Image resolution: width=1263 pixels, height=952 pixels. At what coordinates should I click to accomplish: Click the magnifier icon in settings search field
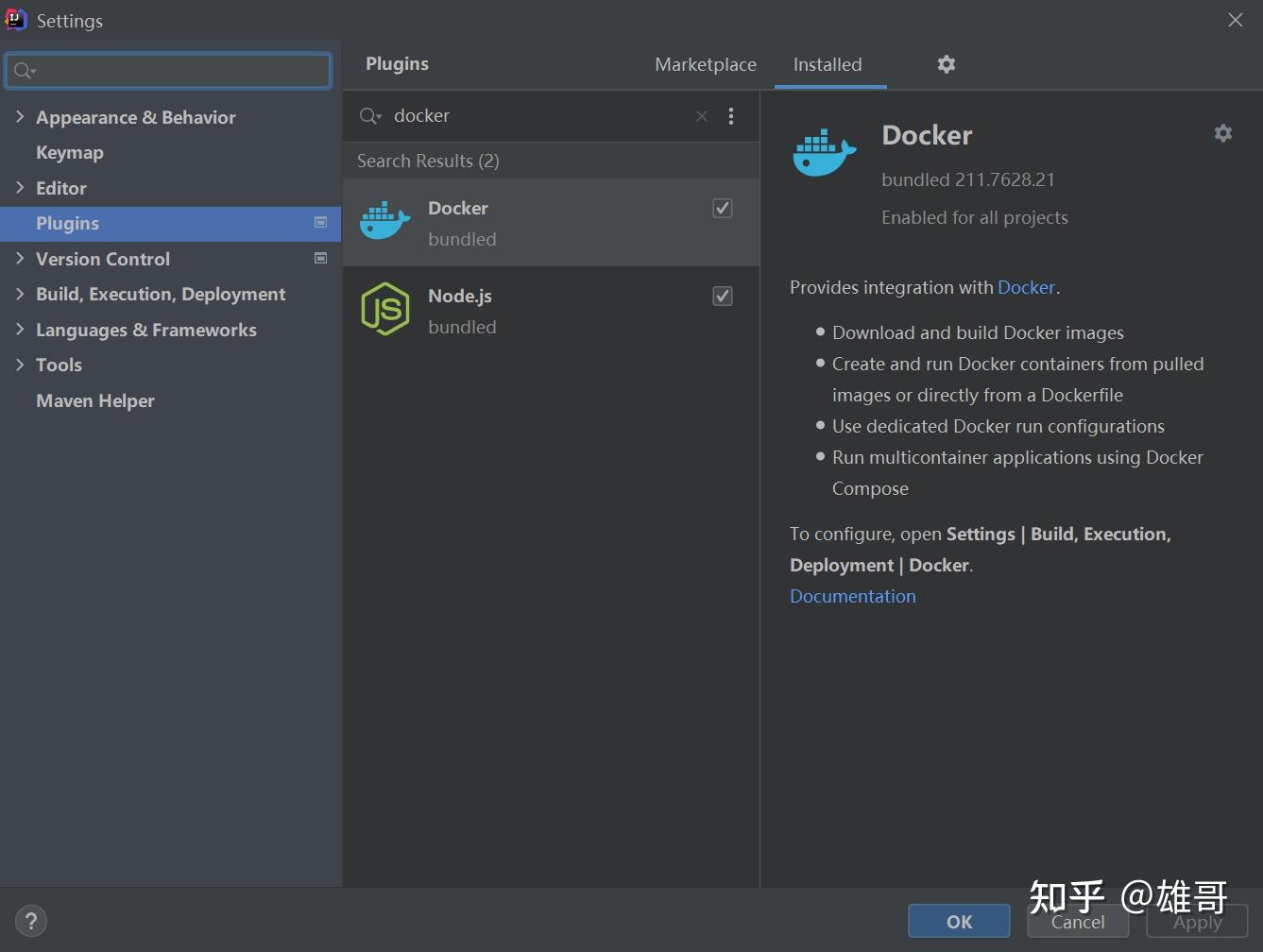(x=24, y=70)
